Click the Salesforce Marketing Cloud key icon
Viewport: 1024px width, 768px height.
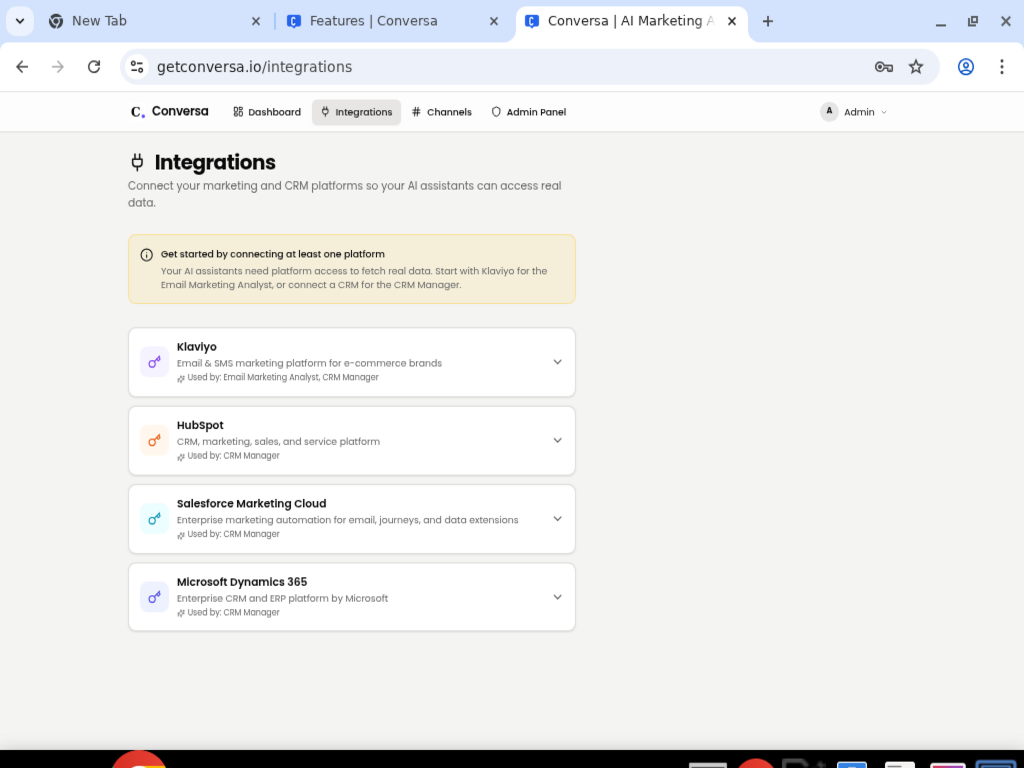(x=155, y=519)
